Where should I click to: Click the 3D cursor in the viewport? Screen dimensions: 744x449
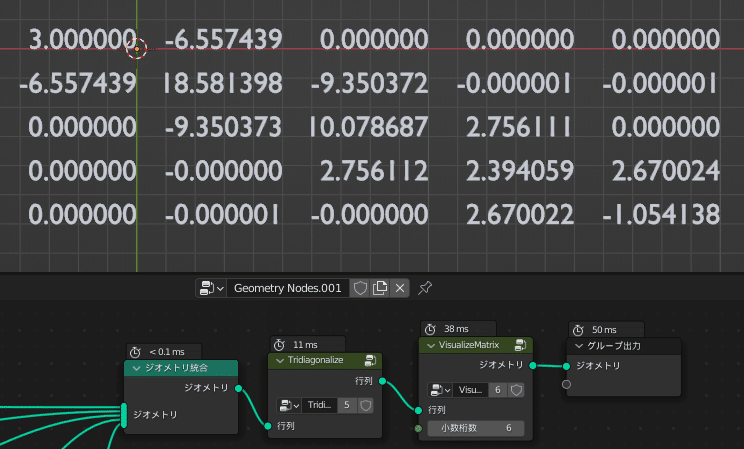(x=137, y=48)
